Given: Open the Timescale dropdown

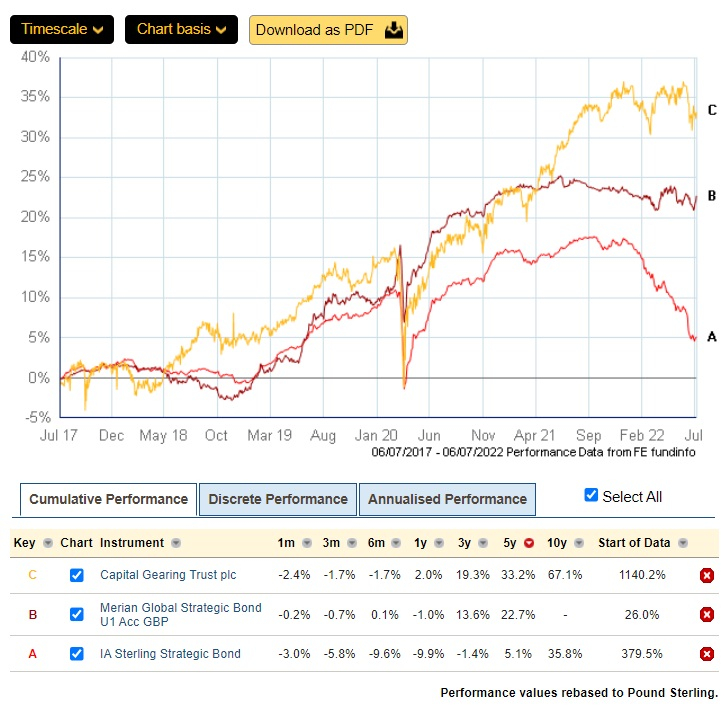Looking at the screenshot, I should pos(62,30).
